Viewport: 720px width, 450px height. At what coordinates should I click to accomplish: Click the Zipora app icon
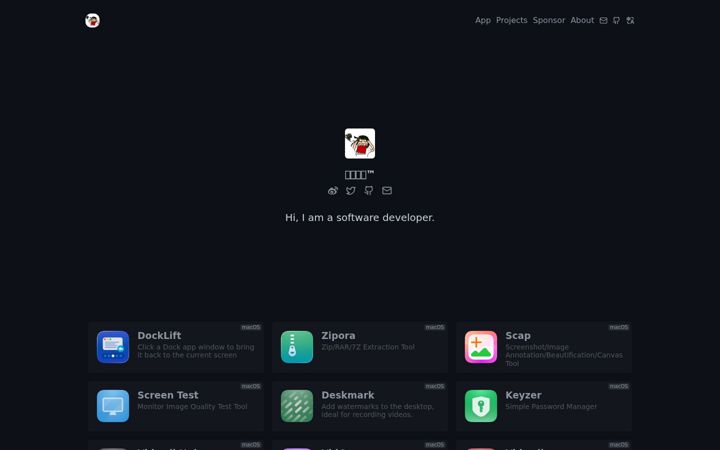pyautogui.click(x=297, y=347)
